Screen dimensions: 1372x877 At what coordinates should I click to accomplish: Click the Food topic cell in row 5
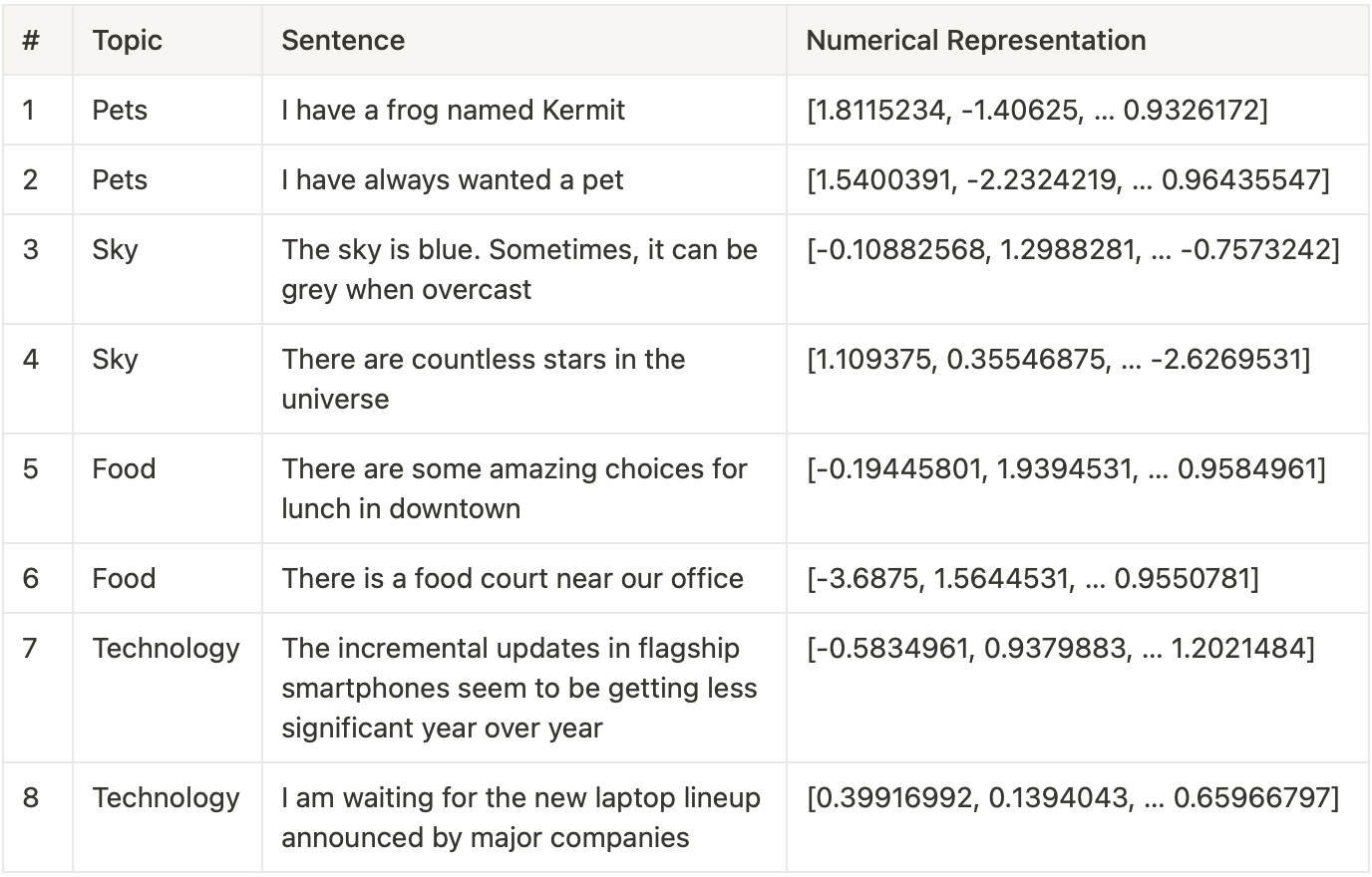(x=124, y=469)
